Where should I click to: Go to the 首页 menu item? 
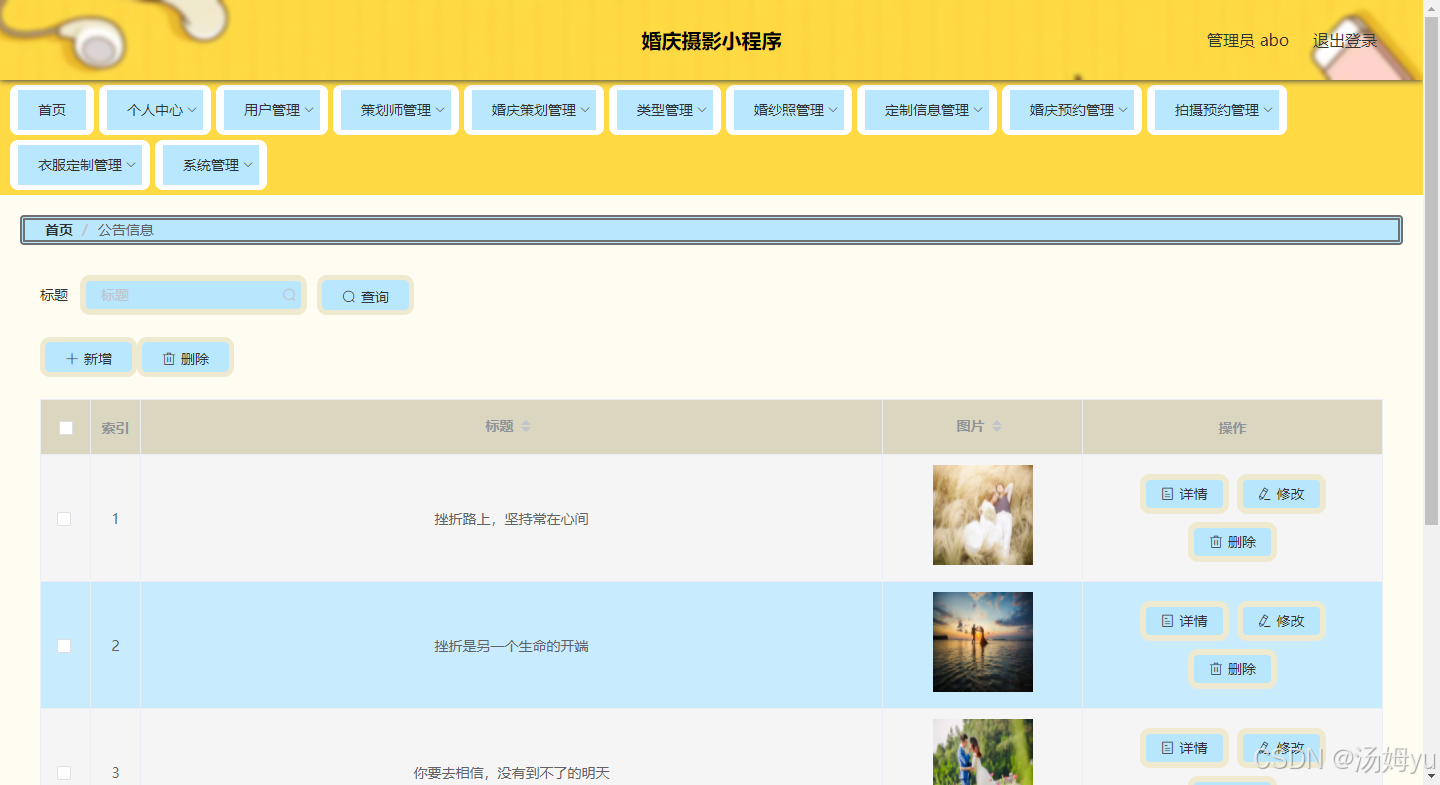(52, 110)
